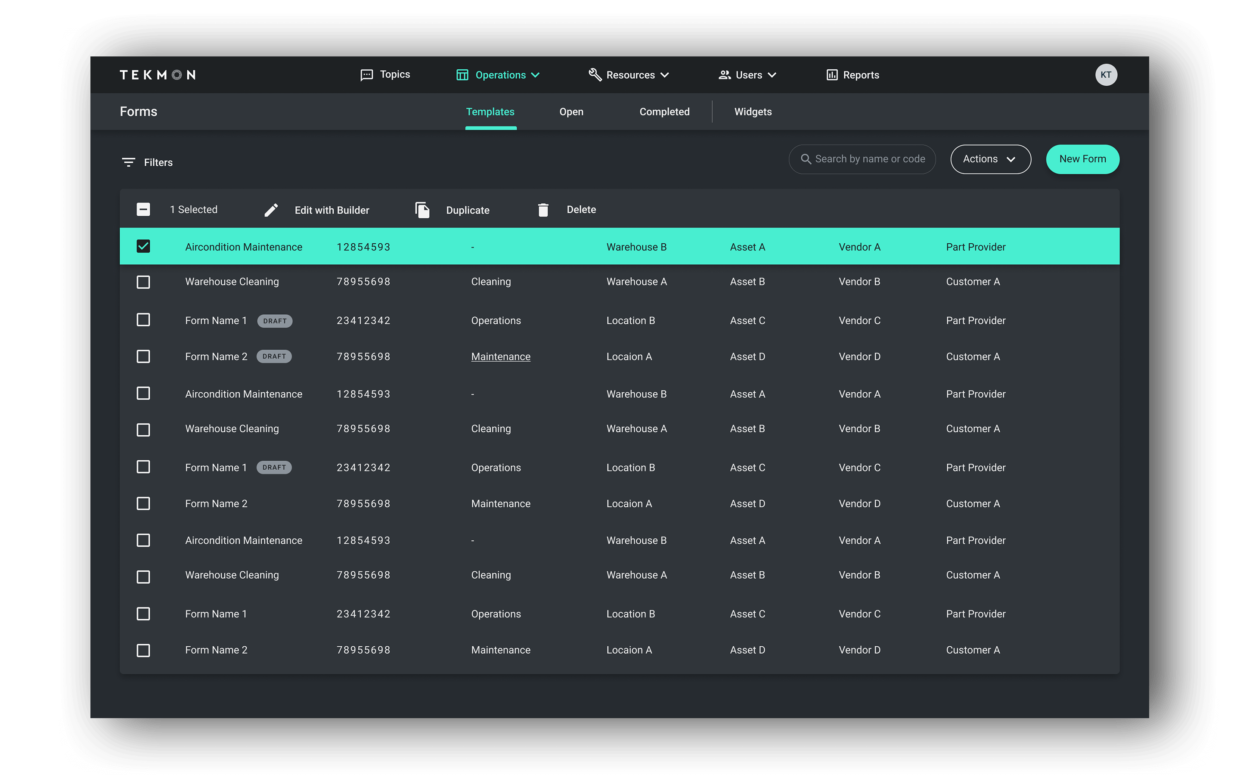The width and height of the screenshot is (1240, 775).
Task: Switch to the Widgets tab
Action: (752, 111)
